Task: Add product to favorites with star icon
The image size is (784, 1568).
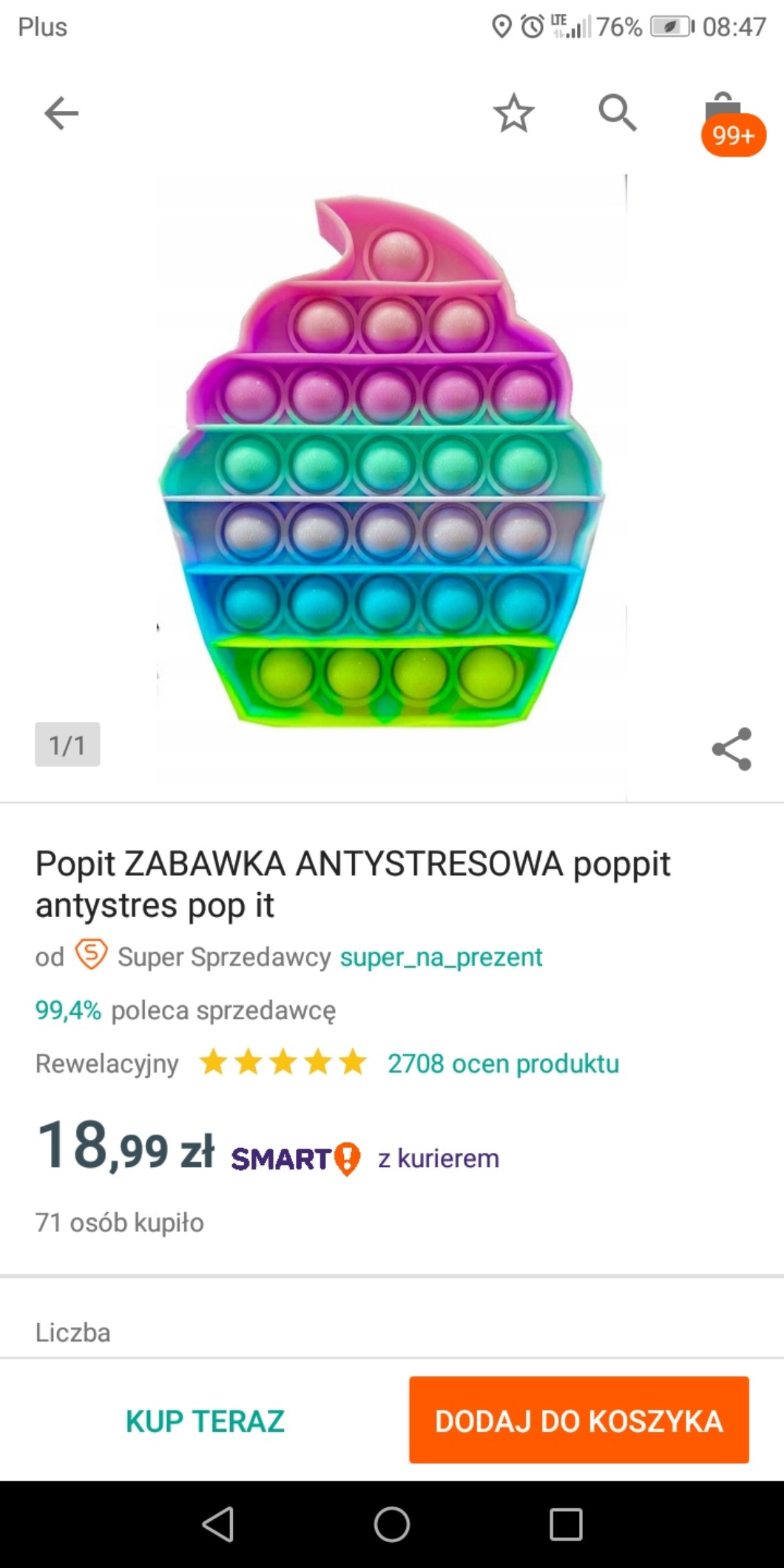Action: click(513, 114)
